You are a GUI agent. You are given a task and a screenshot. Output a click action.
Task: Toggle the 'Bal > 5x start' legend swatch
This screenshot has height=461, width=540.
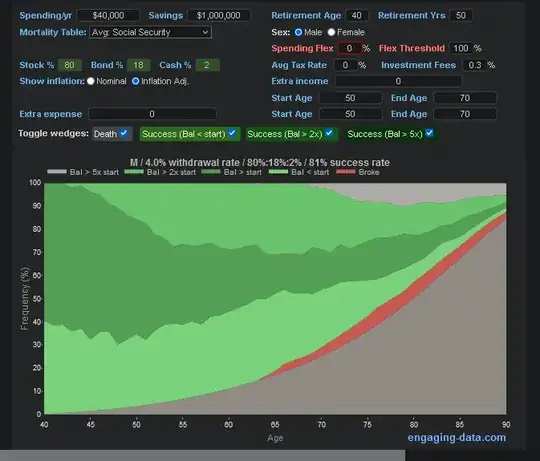pos(56,172)
